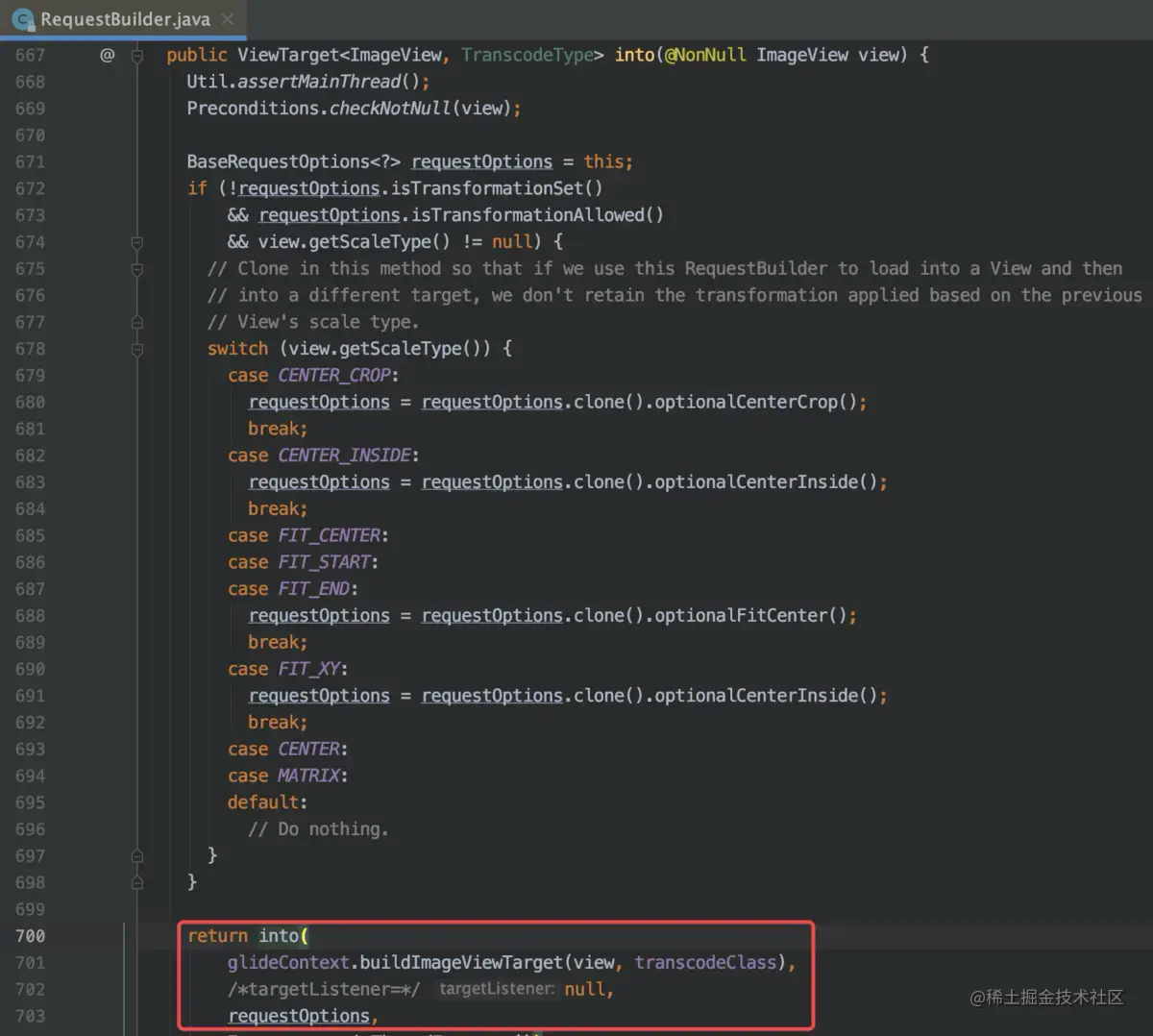Click the FIT_XY case label
Viewport: 1153px width, 1036px height.
(308, 669)
